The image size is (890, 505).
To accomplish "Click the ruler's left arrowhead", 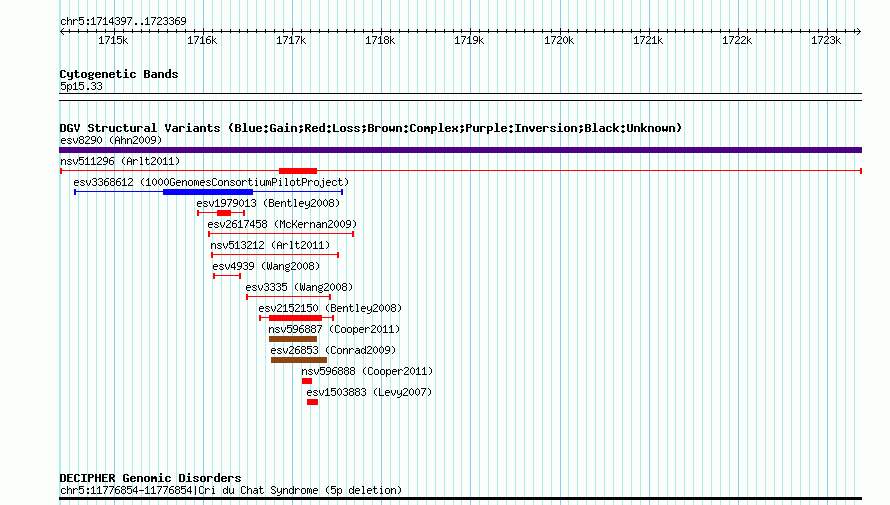I will [x=62, y=32].
